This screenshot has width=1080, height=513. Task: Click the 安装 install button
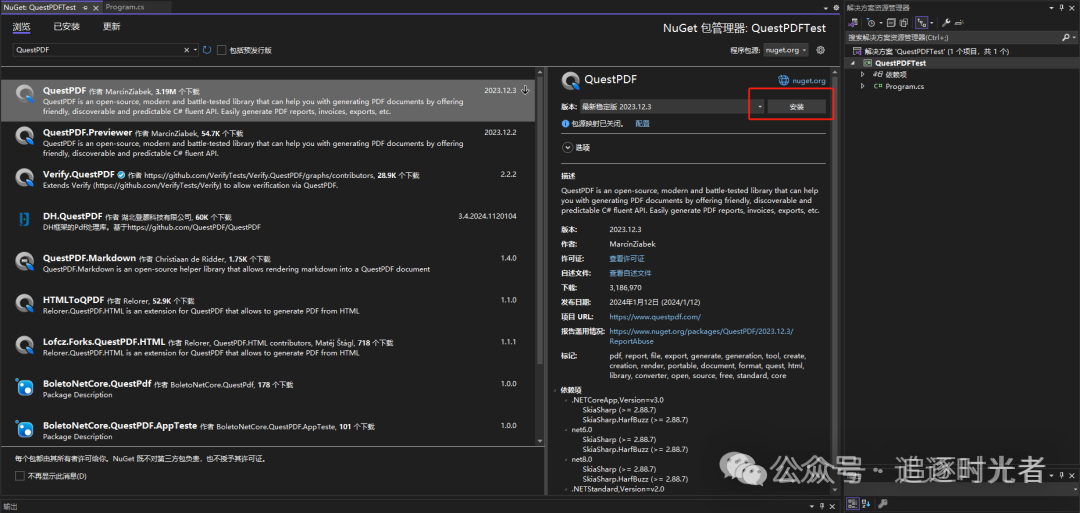tap(796, 107)
